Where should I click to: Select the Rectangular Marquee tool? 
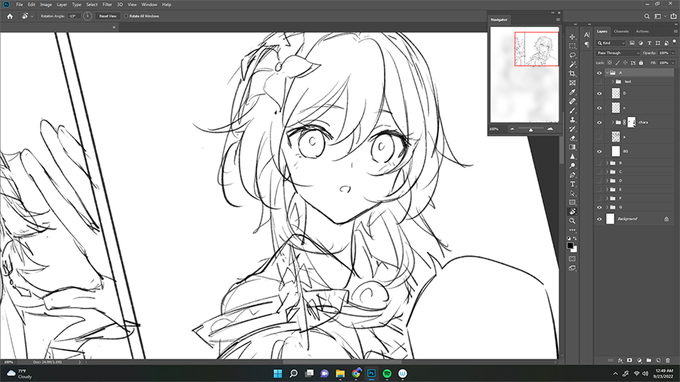point(572,46)
